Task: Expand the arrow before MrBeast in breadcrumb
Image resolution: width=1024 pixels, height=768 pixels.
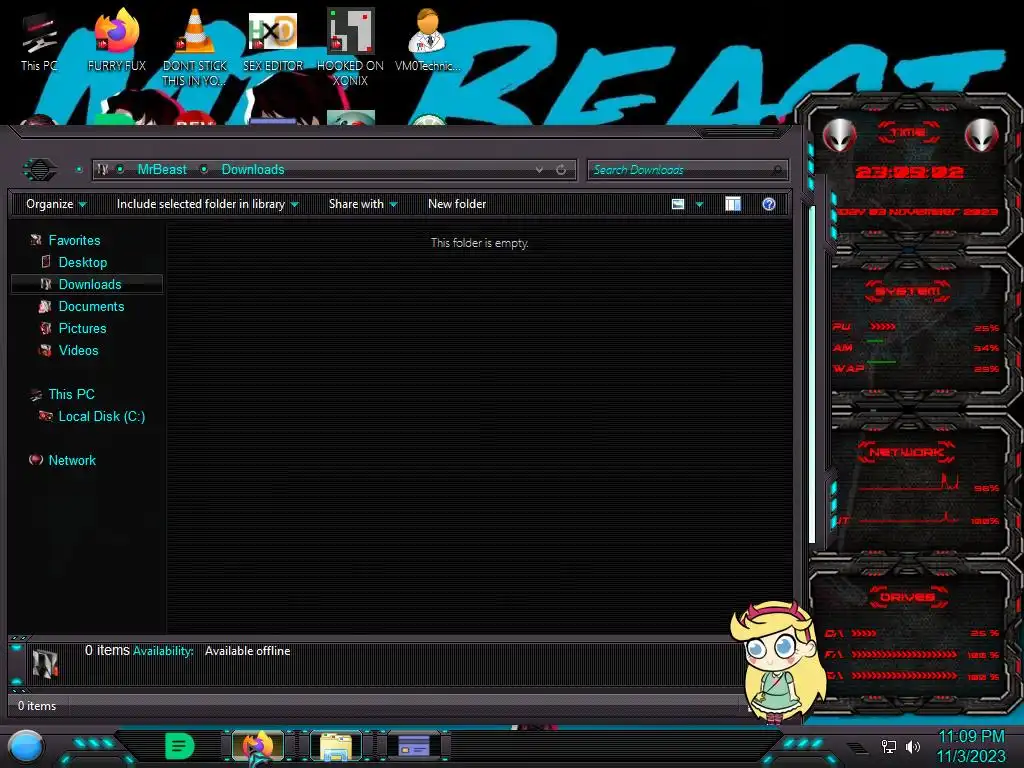Action: (120, 170)
